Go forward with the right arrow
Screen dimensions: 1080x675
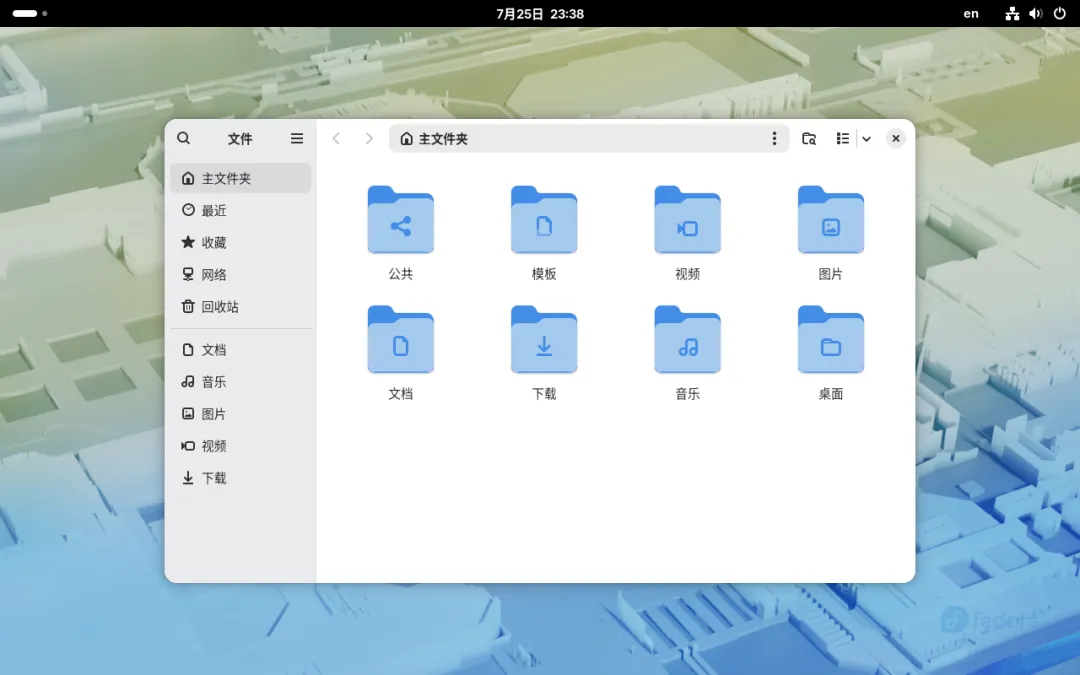[369, 138]
